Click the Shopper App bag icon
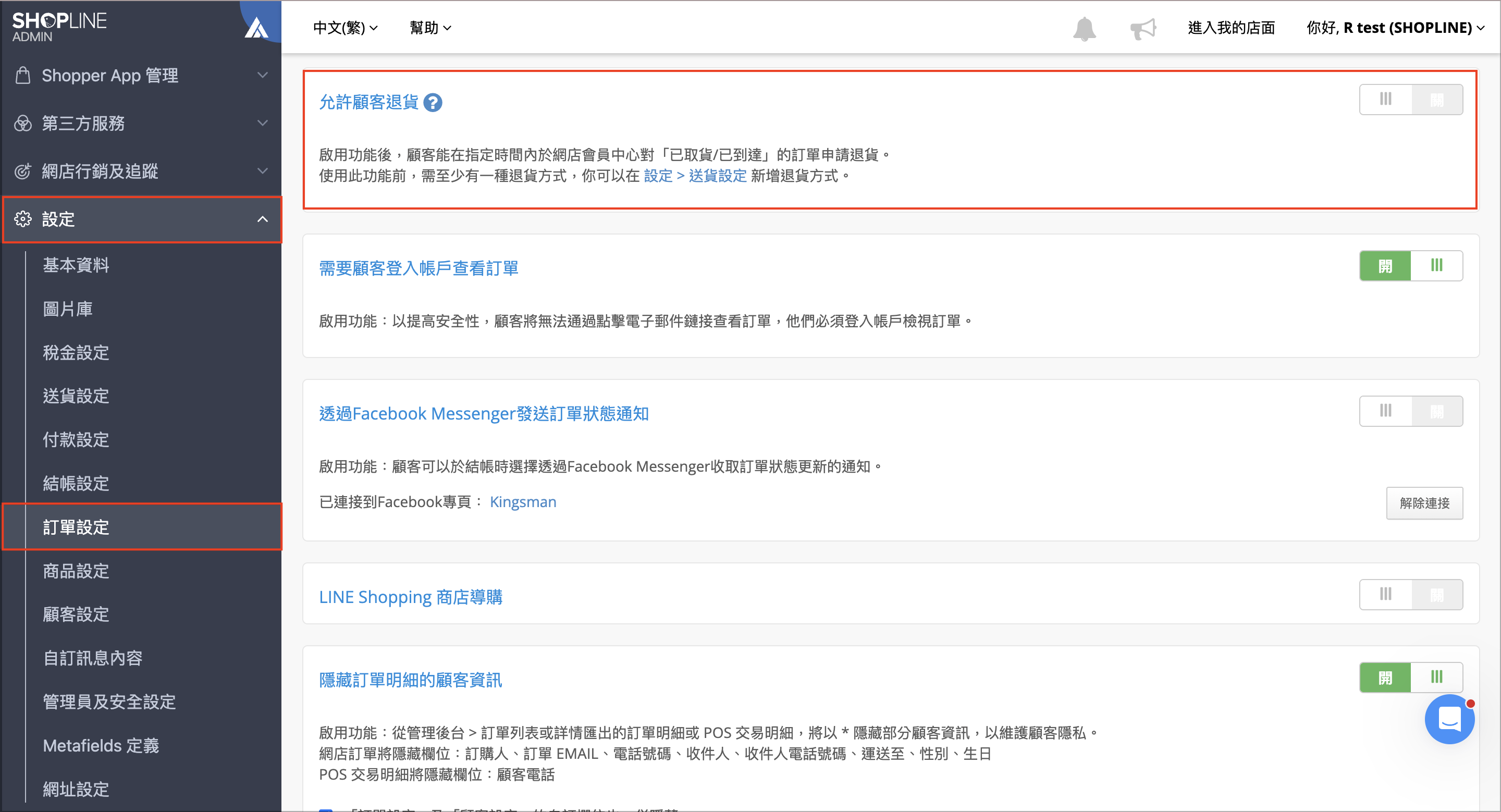The width and height of the screenshot is (1501, 812). pos(23,75)
